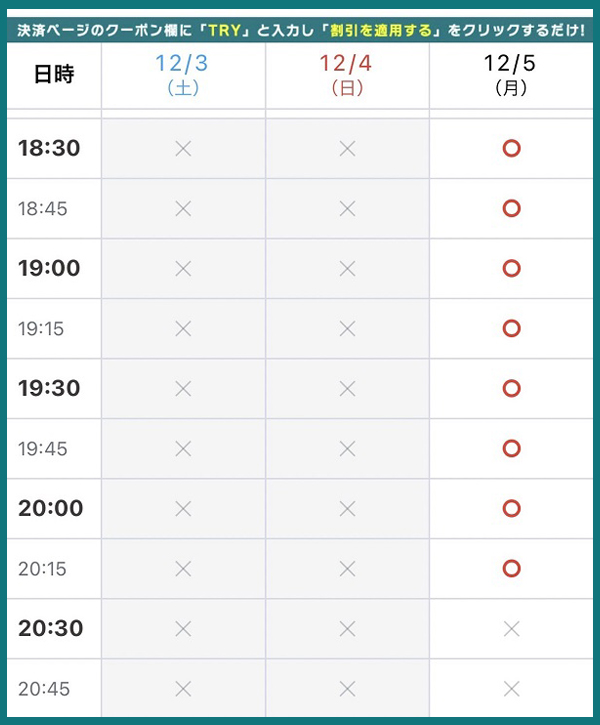
Task: Select the 19:45 circle under 12/5
Action: 511,449
